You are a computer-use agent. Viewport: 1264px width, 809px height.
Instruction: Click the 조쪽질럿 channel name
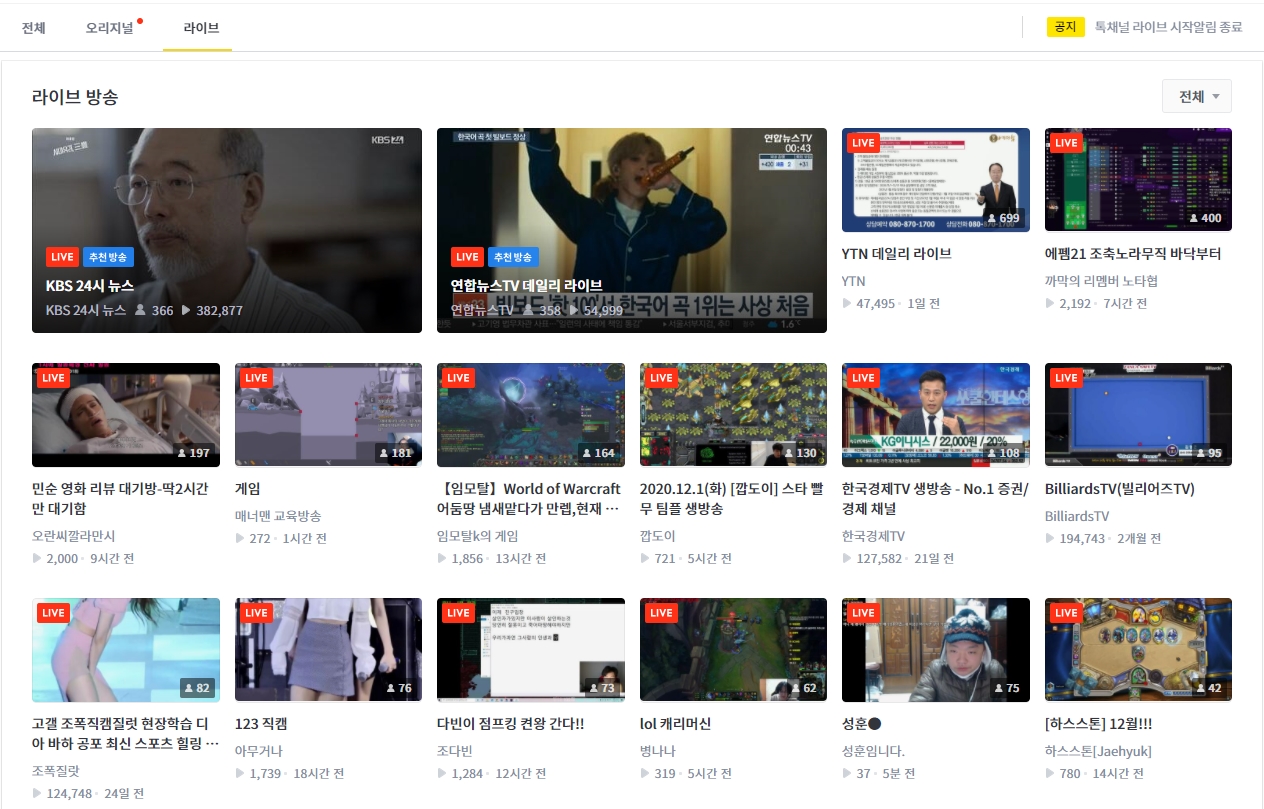coord(56,771)
